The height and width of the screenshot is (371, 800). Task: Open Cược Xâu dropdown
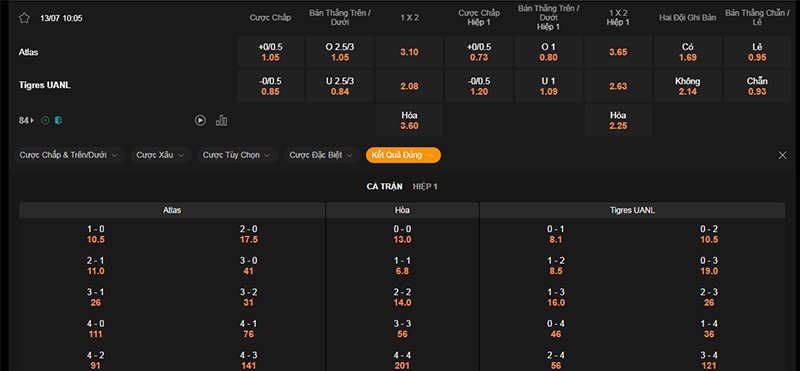(161, 155)
